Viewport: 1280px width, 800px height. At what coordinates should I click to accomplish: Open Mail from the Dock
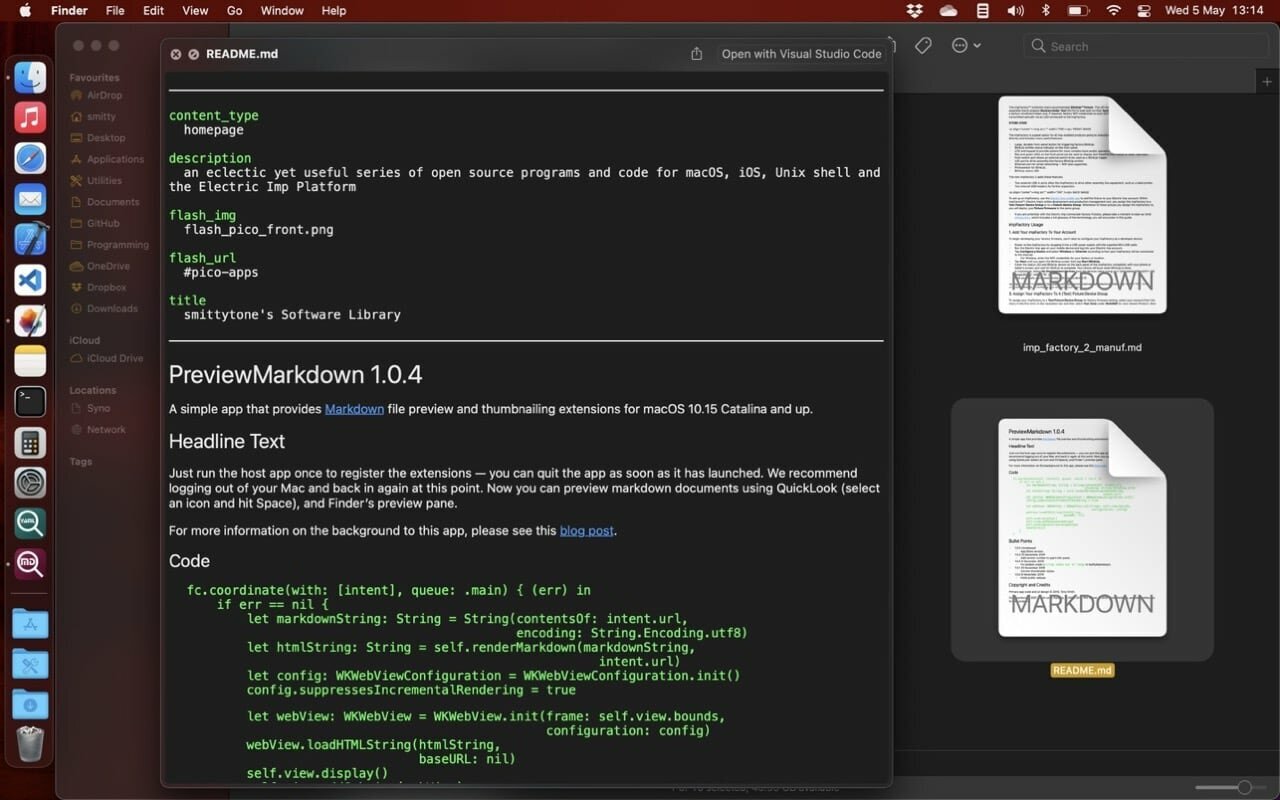30,200
